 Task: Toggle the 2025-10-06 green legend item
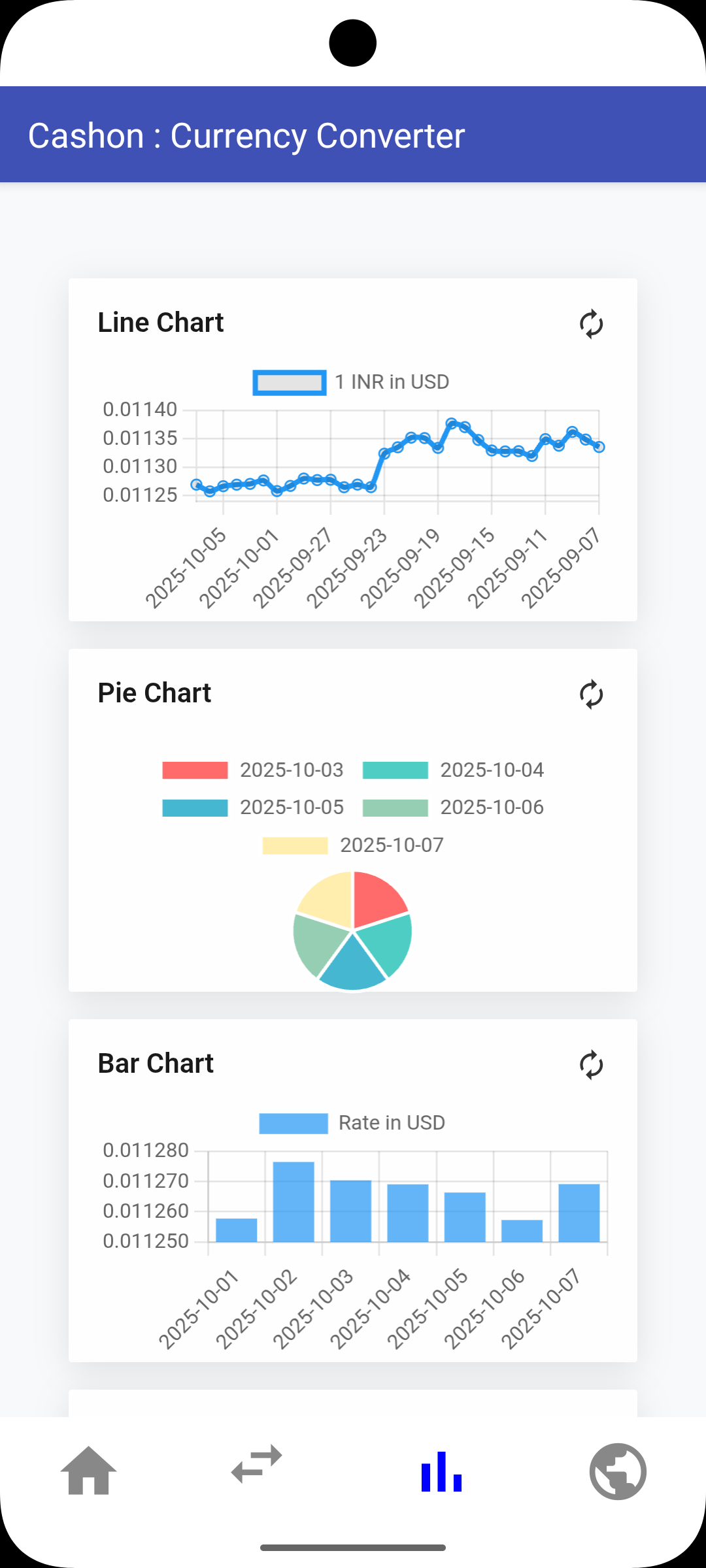point(395,808)
